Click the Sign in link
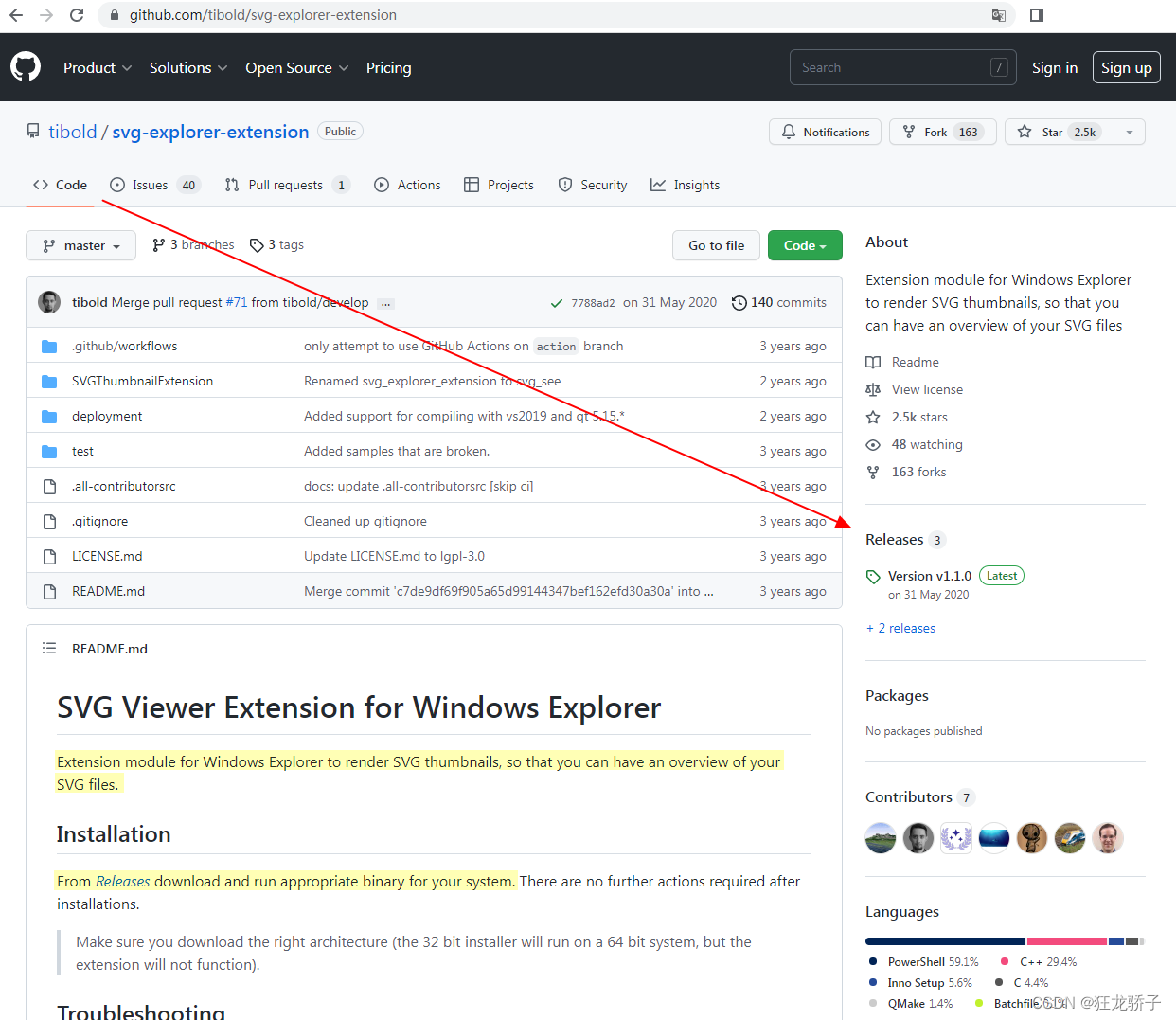The width and height of the screenshot is (1176, 1020). point(1055,68)
